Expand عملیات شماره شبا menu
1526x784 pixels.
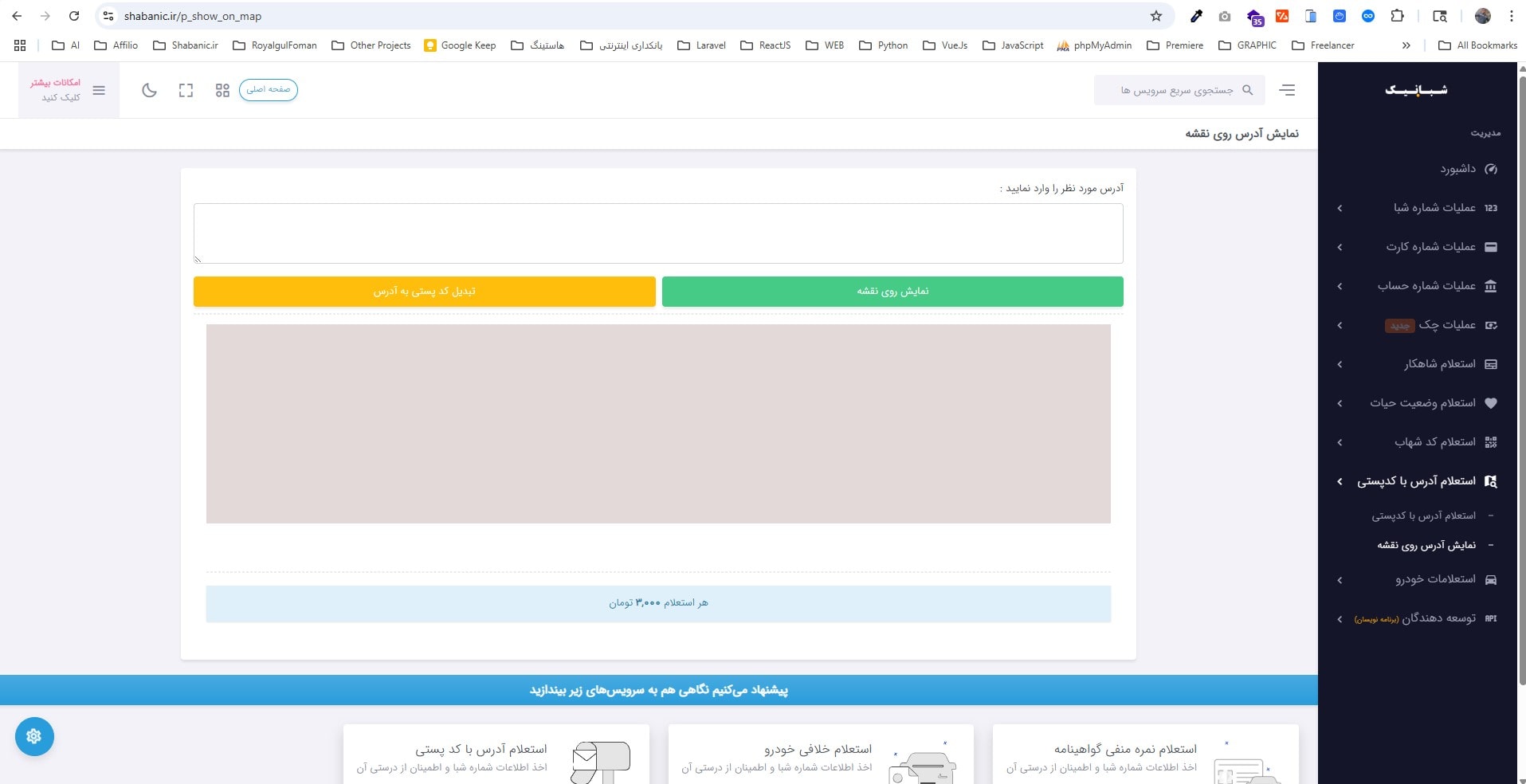pos(1418,208)
